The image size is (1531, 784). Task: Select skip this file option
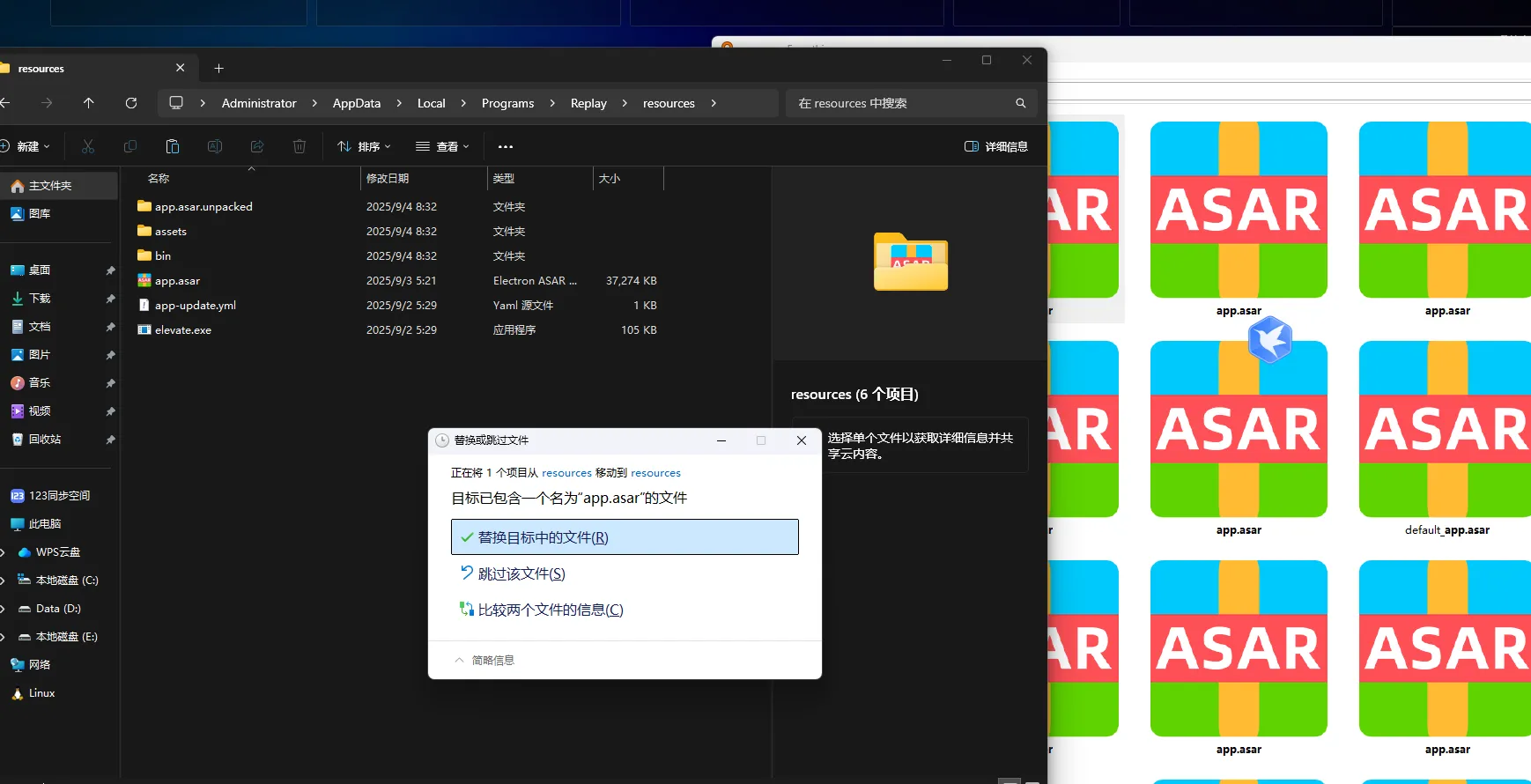[521, 573]
